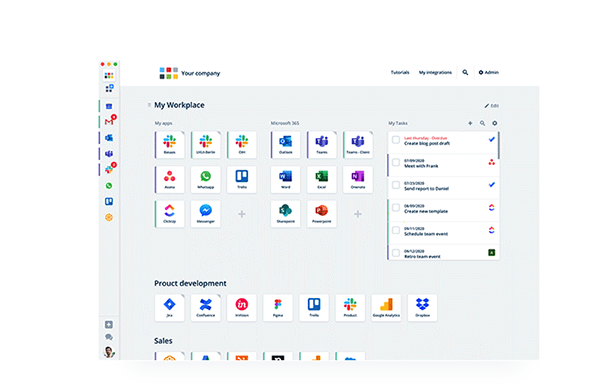Add a new app to My apps
Screen dimensions: 600x387
[x=241, y=214]
